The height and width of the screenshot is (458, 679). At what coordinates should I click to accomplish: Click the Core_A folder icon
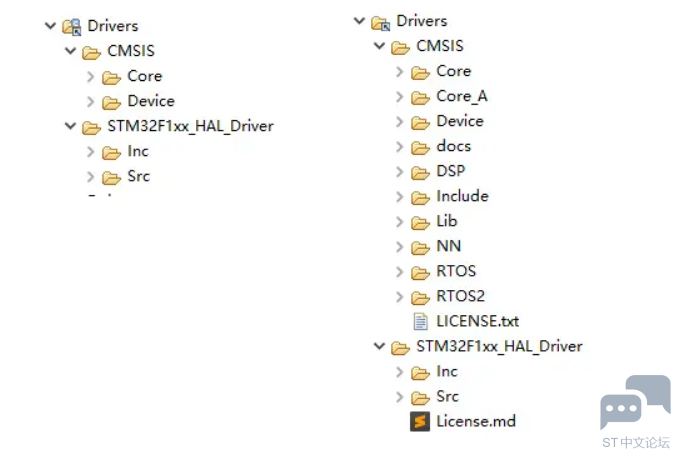(420, 98)
